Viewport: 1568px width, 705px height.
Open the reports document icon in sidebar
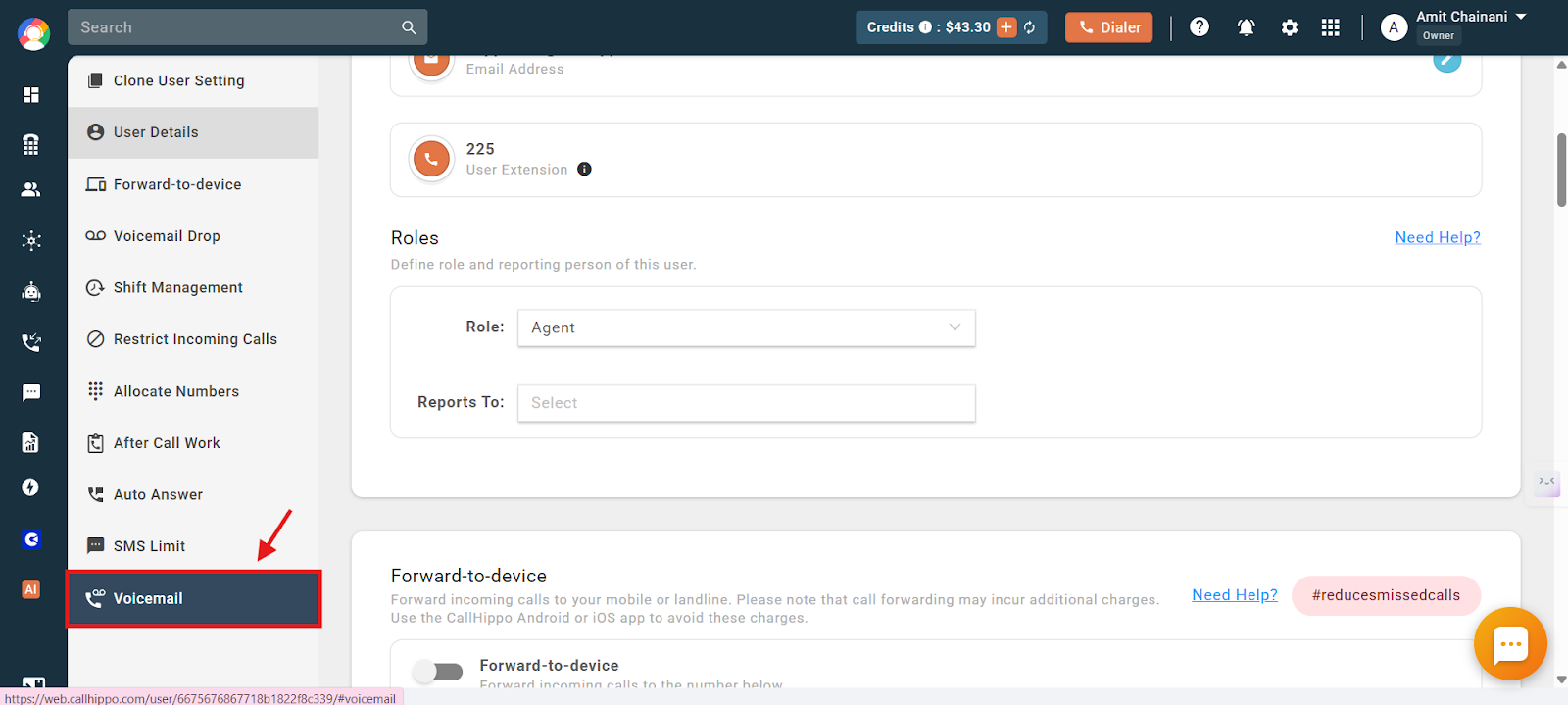(31, 442)
